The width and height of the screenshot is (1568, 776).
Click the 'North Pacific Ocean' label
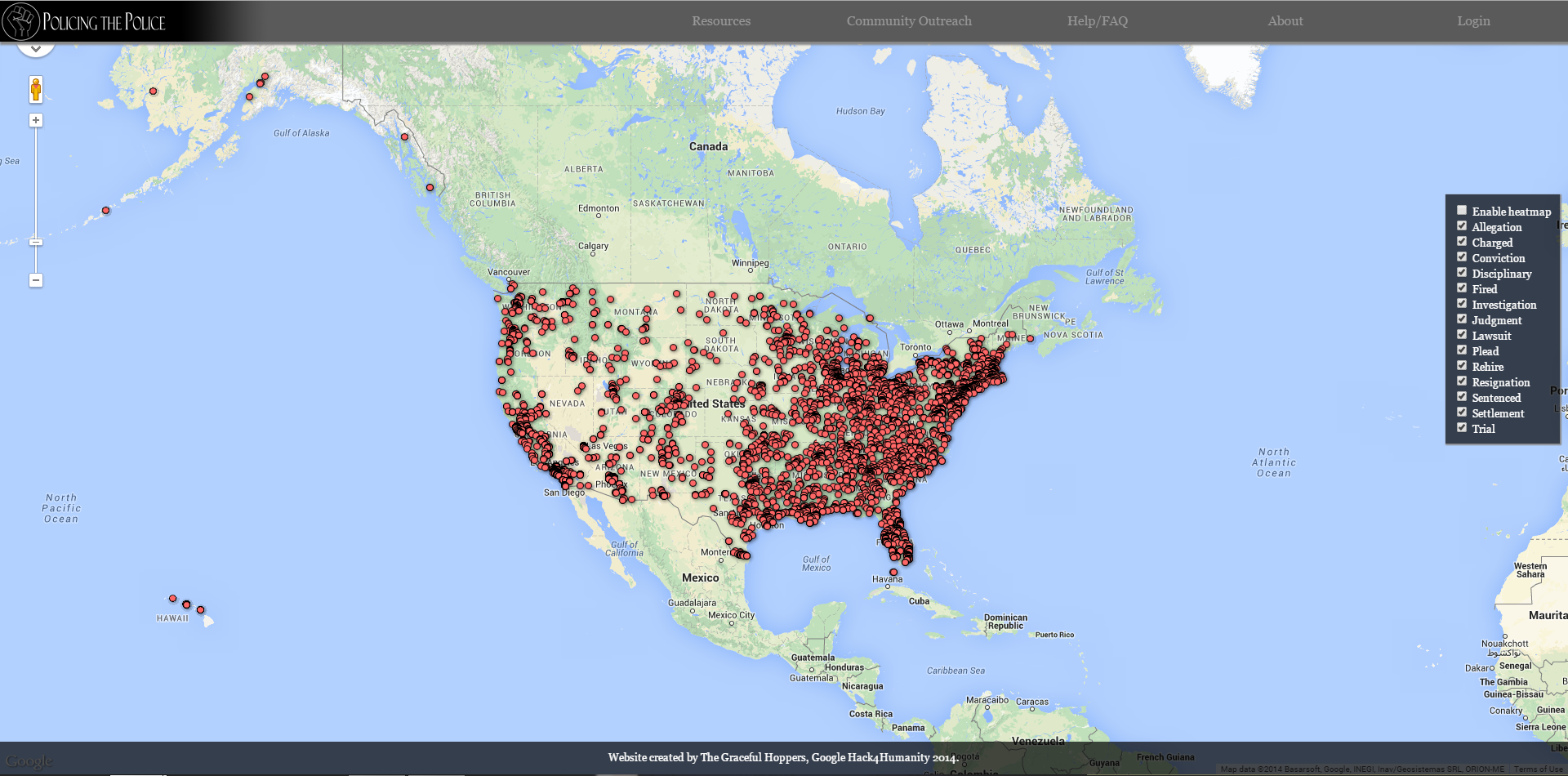coord(61,508)
